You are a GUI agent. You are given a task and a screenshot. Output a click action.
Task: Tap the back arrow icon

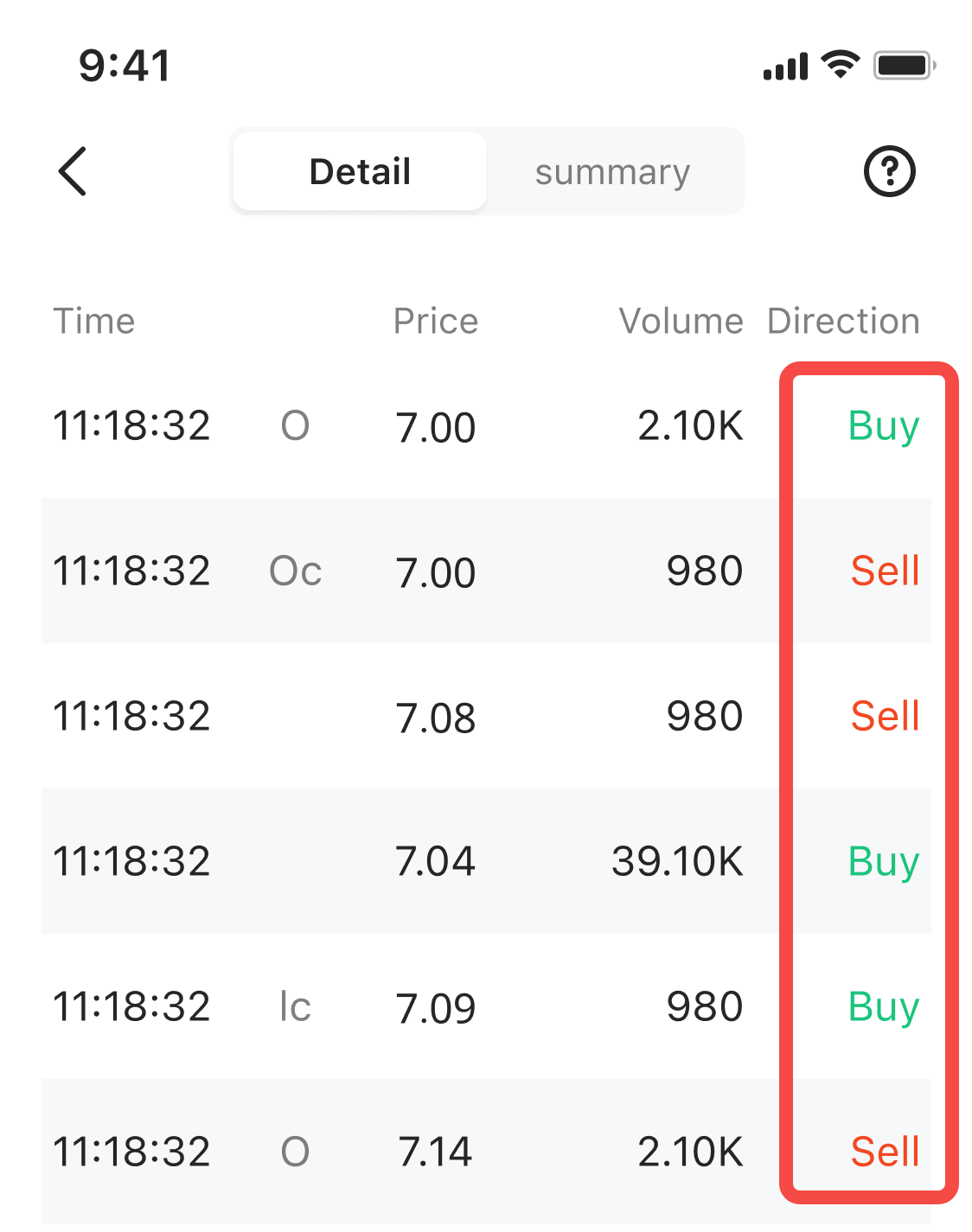tap(74, 171)
